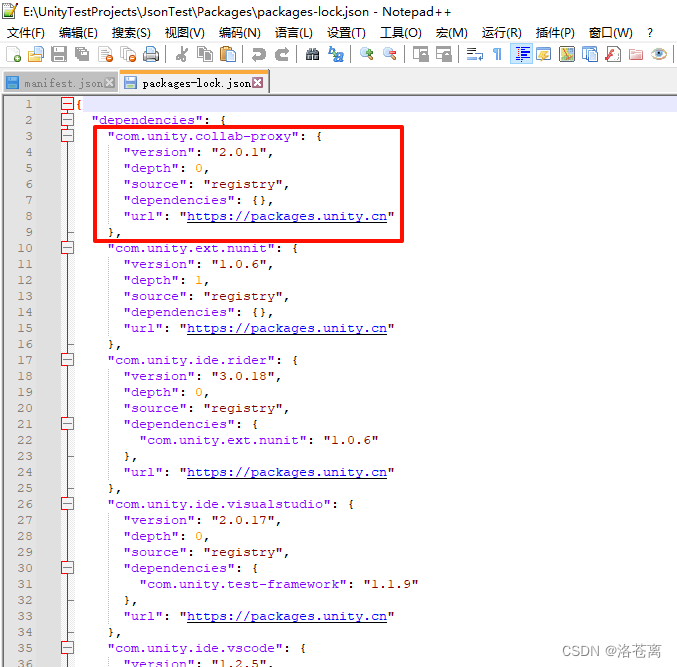Open the 搜索(S) menu
The height and width of the screenshot is (667, 677).
pos(131,33)
